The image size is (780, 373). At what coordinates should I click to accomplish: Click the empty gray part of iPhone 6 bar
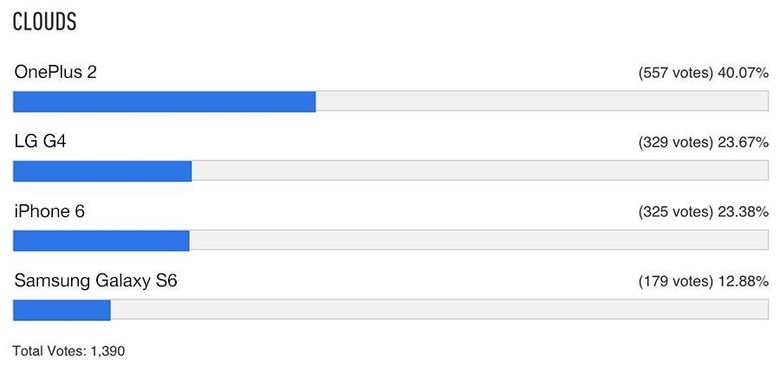479,241
